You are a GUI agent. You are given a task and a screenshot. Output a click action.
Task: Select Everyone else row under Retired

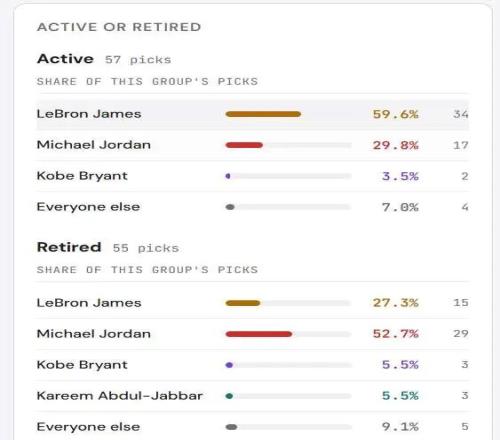[253, 427]
